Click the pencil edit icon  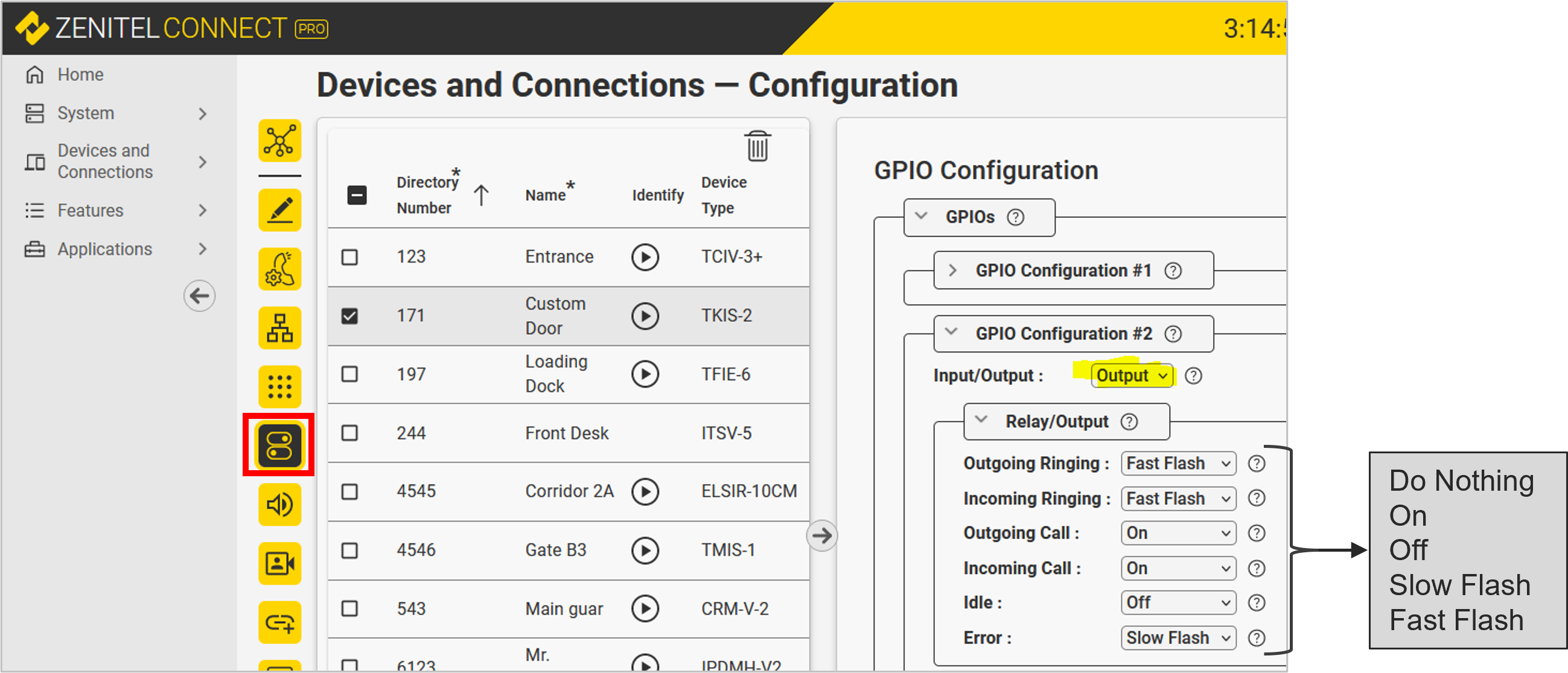(279, 210)
